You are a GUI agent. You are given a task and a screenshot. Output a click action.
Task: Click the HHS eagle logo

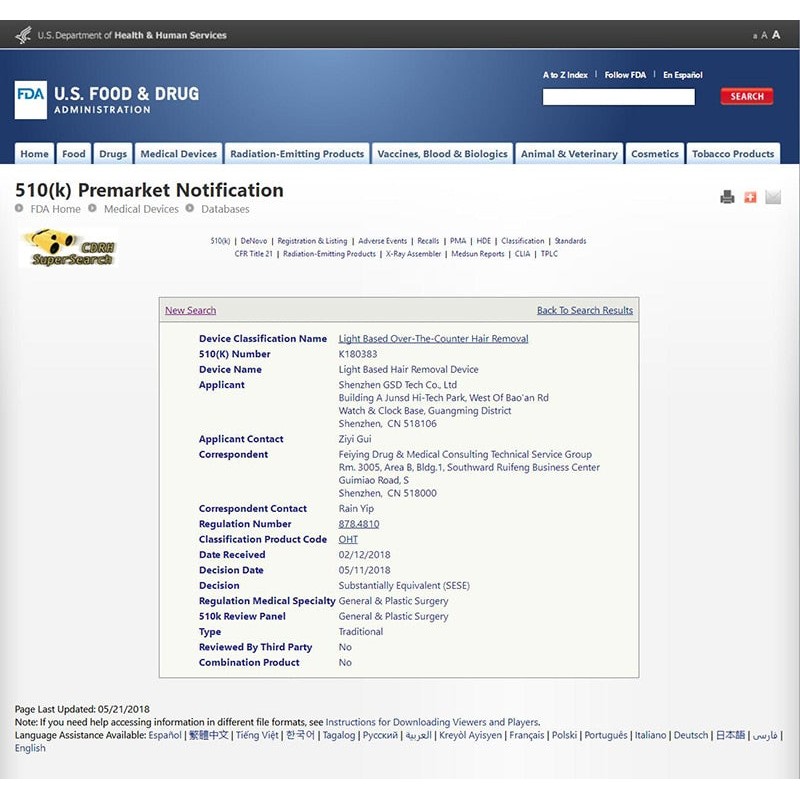(x=23, y=35)
